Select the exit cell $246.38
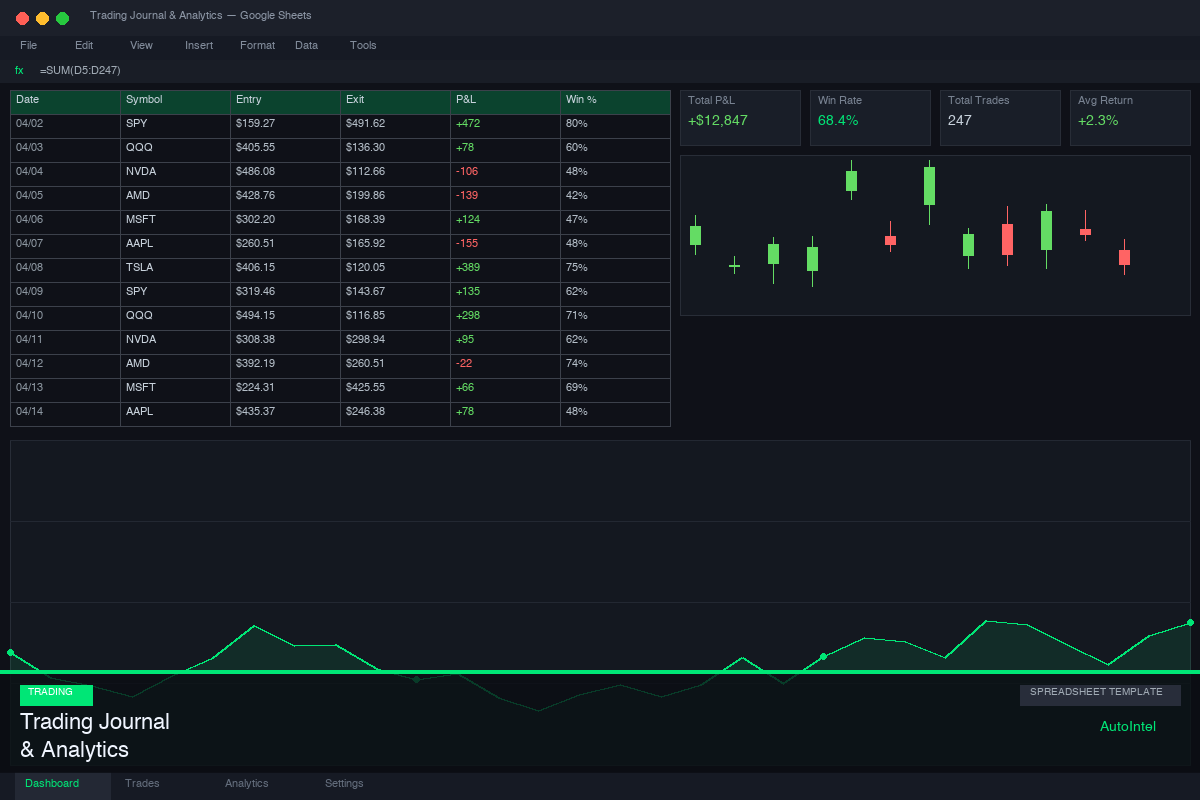The width and height of the screenshot is (1200, 800). pyautogui.click(x=395, y=412)
